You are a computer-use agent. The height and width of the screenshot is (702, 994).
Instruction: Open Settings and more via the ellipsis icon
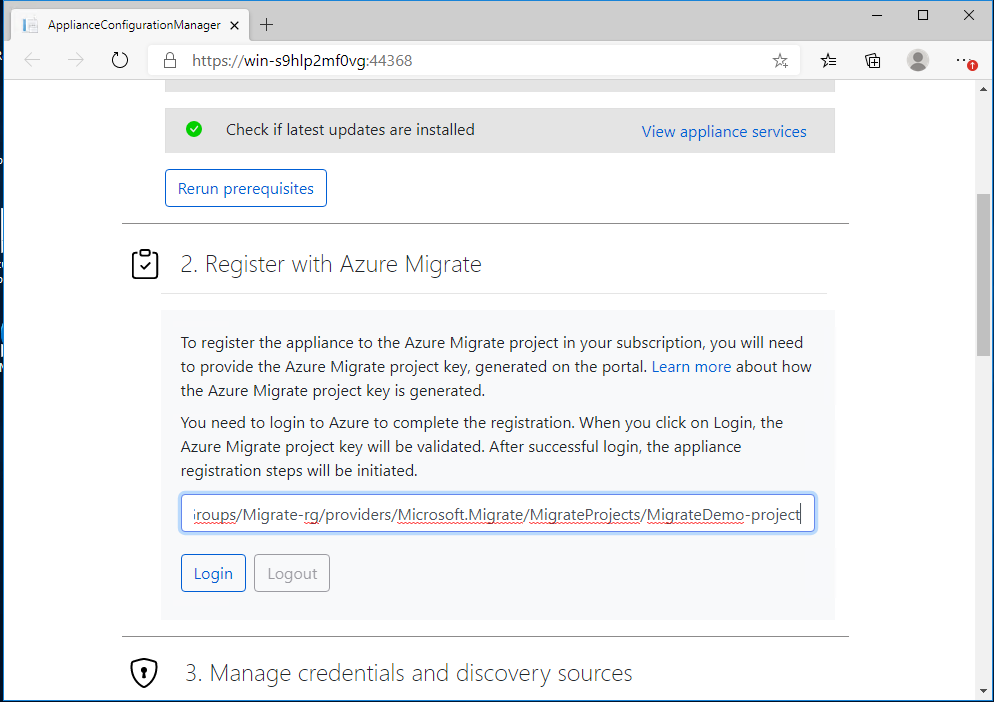[x=963, y=60]
